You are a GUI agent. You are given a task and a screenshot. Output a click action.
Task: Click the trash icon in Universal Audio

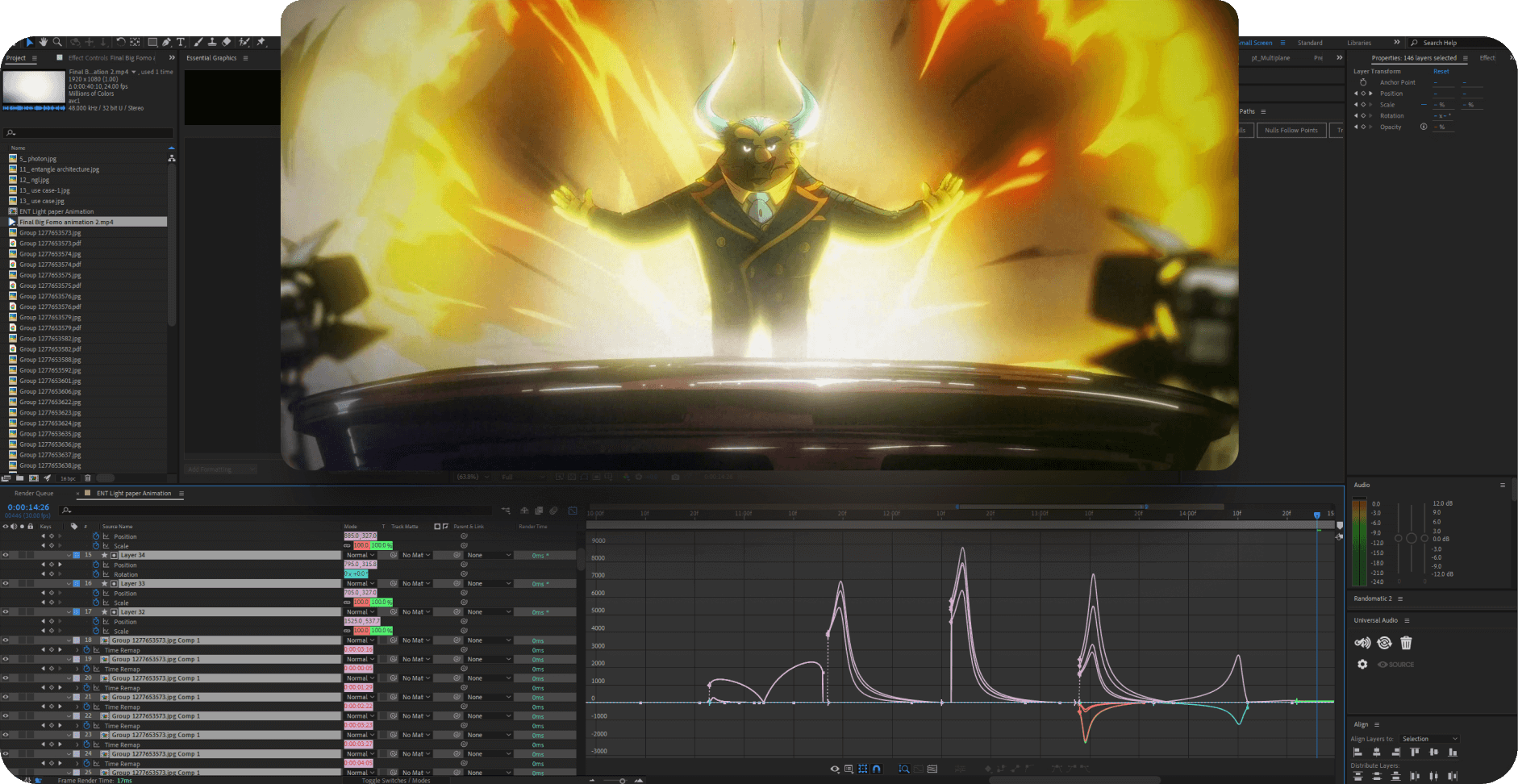point(1406,643)
